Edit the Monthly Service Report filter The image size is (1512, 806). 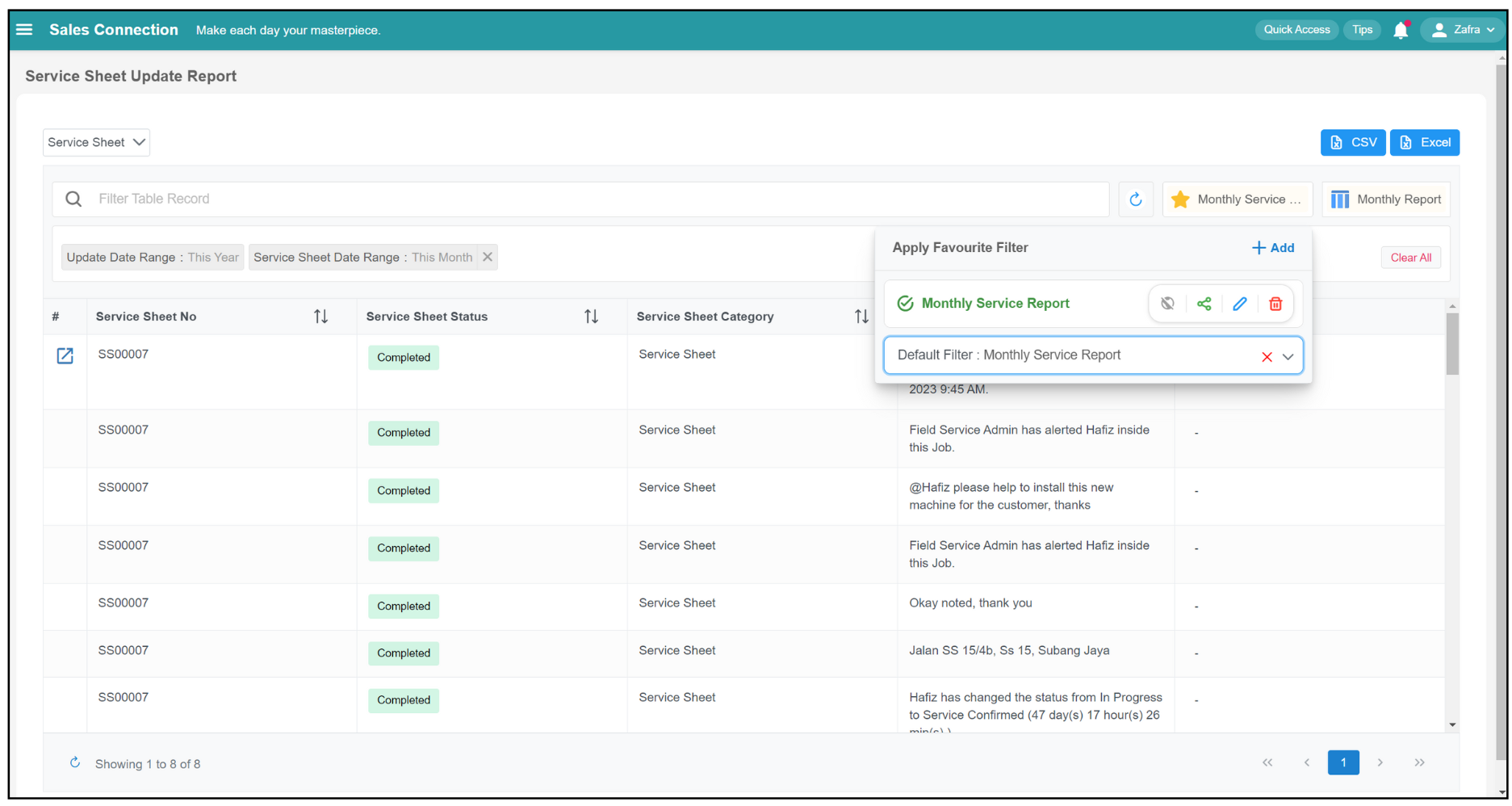tap(1240, 304)
